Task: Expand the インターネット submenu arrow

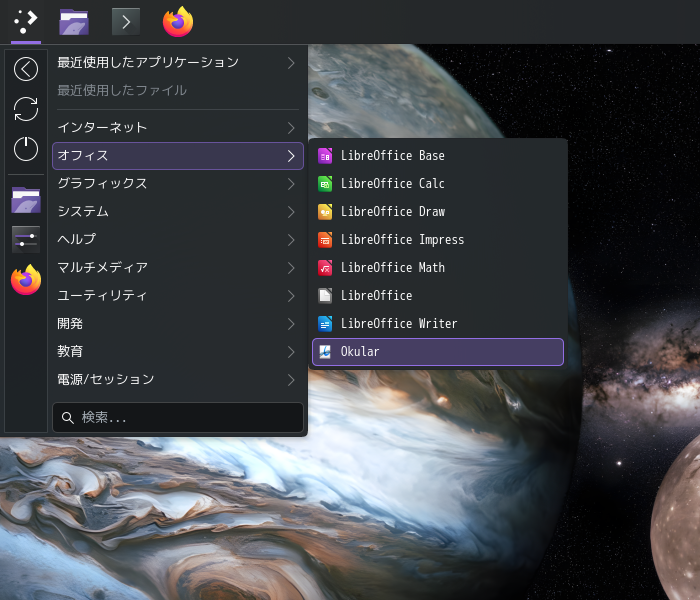Action: [x=291, y=128]
